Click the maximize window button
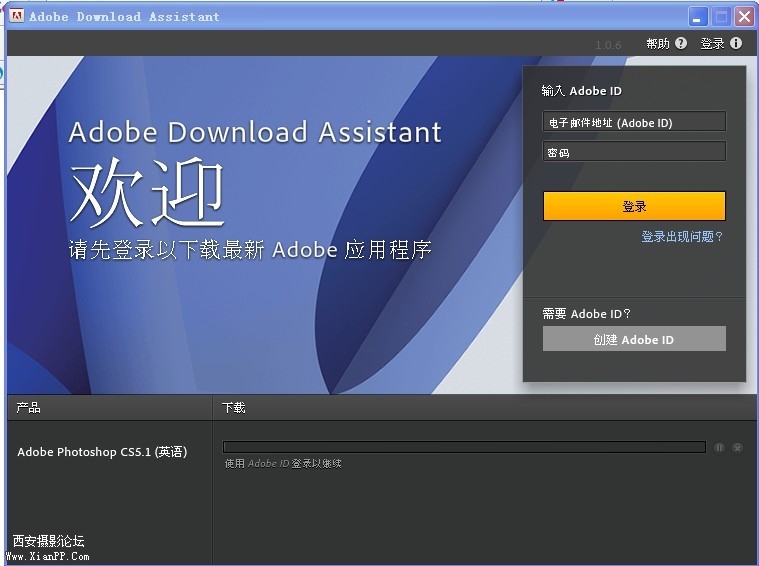The width and height of the screenshot is (759, 566). (721, 17)
